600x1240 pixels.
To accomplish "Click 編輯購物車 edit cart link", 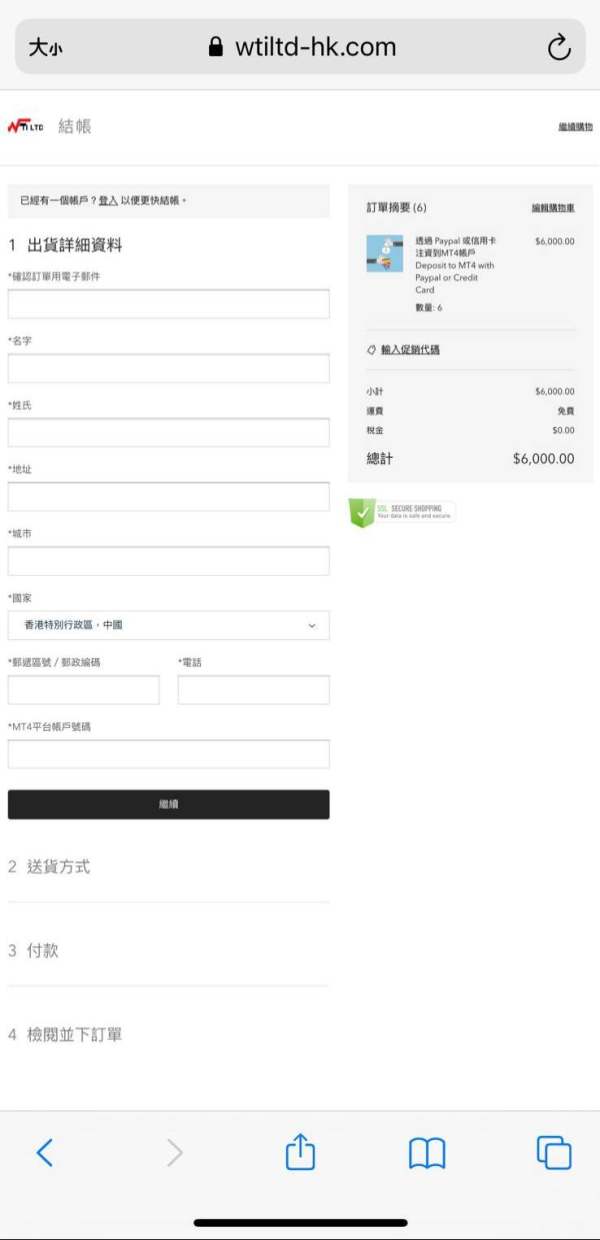I will (553, 208).
